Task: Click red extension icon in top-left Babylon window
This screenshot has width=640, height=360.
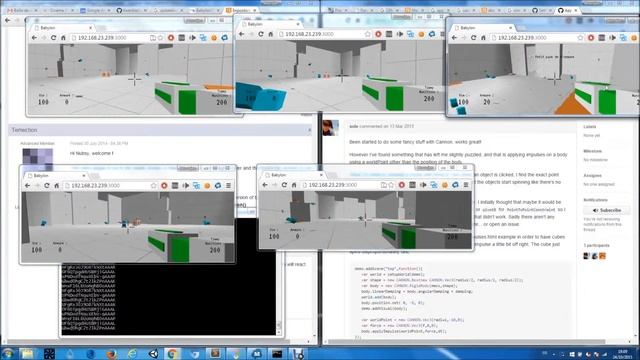Action: coord(171,38)
